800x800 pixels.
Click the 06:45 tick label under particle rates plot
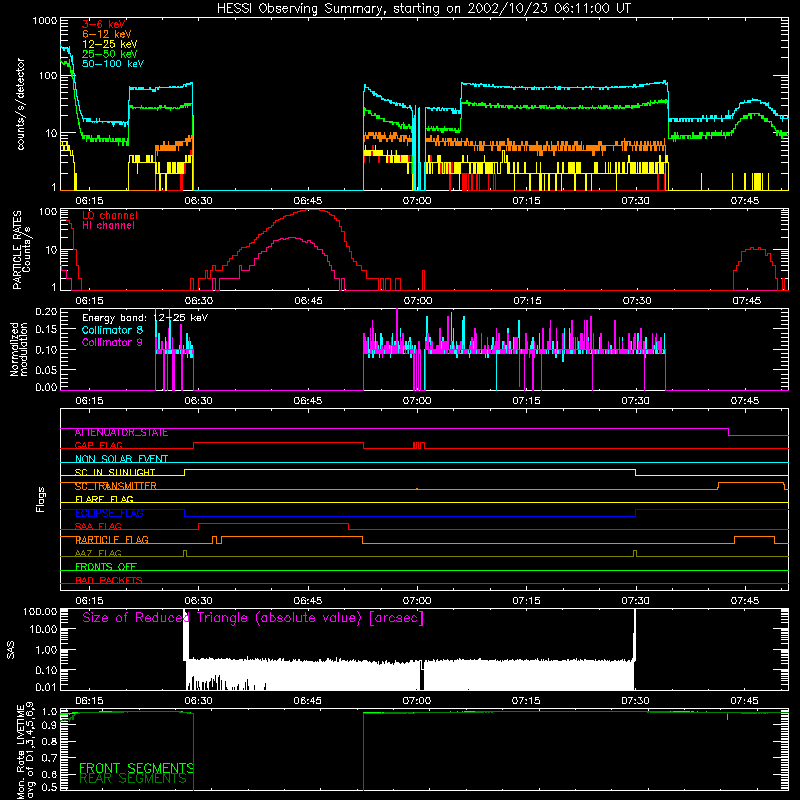pos(308,301)
